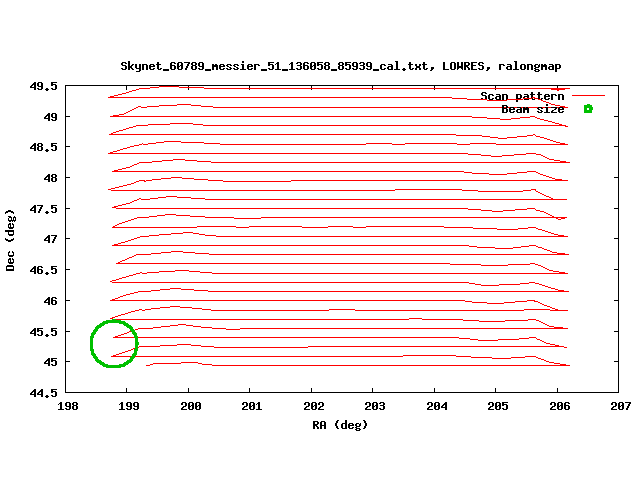The image size is (640, 480).
Task: Click the 'Beam size' legend label
Action: coord(533,109)
